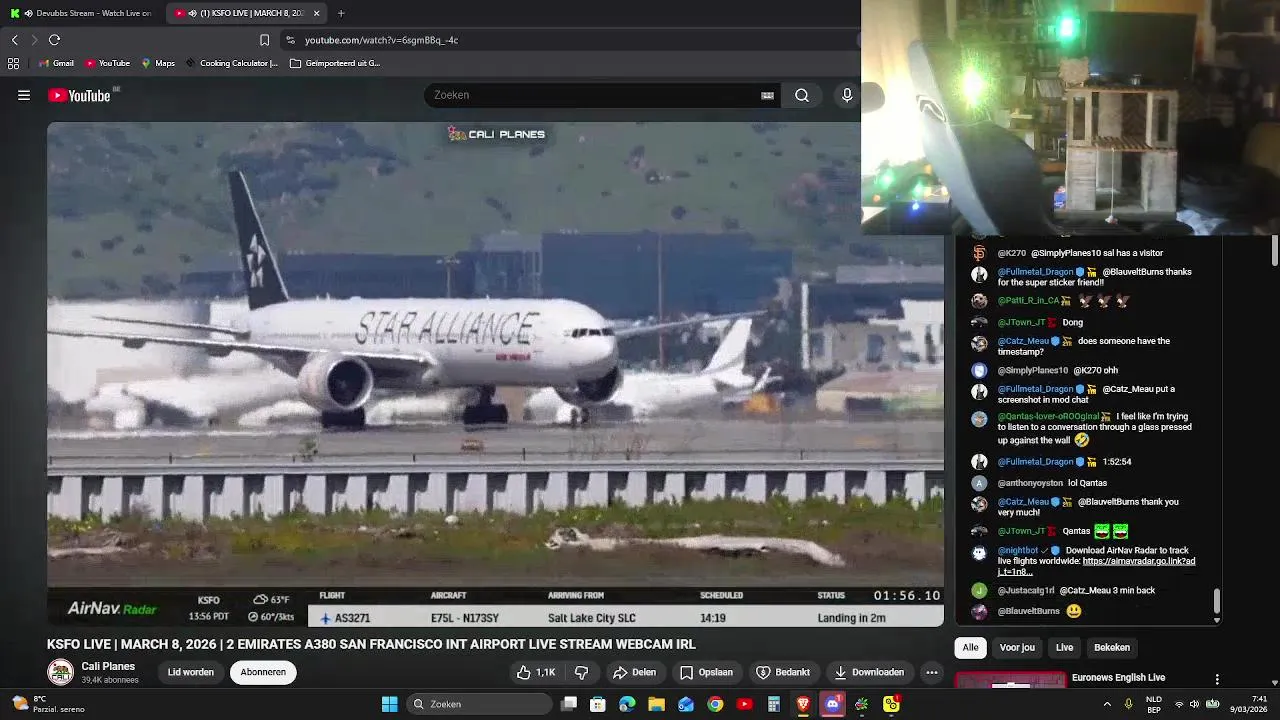Like the video (1,1K)
Screen dimensions: 1280x720
536,672
